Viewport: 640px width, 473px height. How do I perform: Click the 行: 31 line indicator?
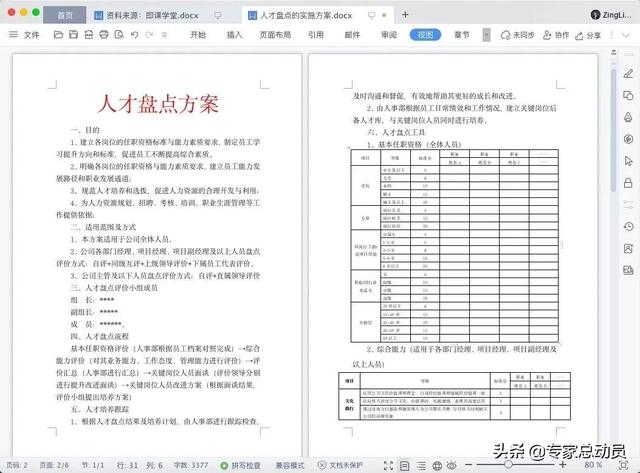coord(127,465)
